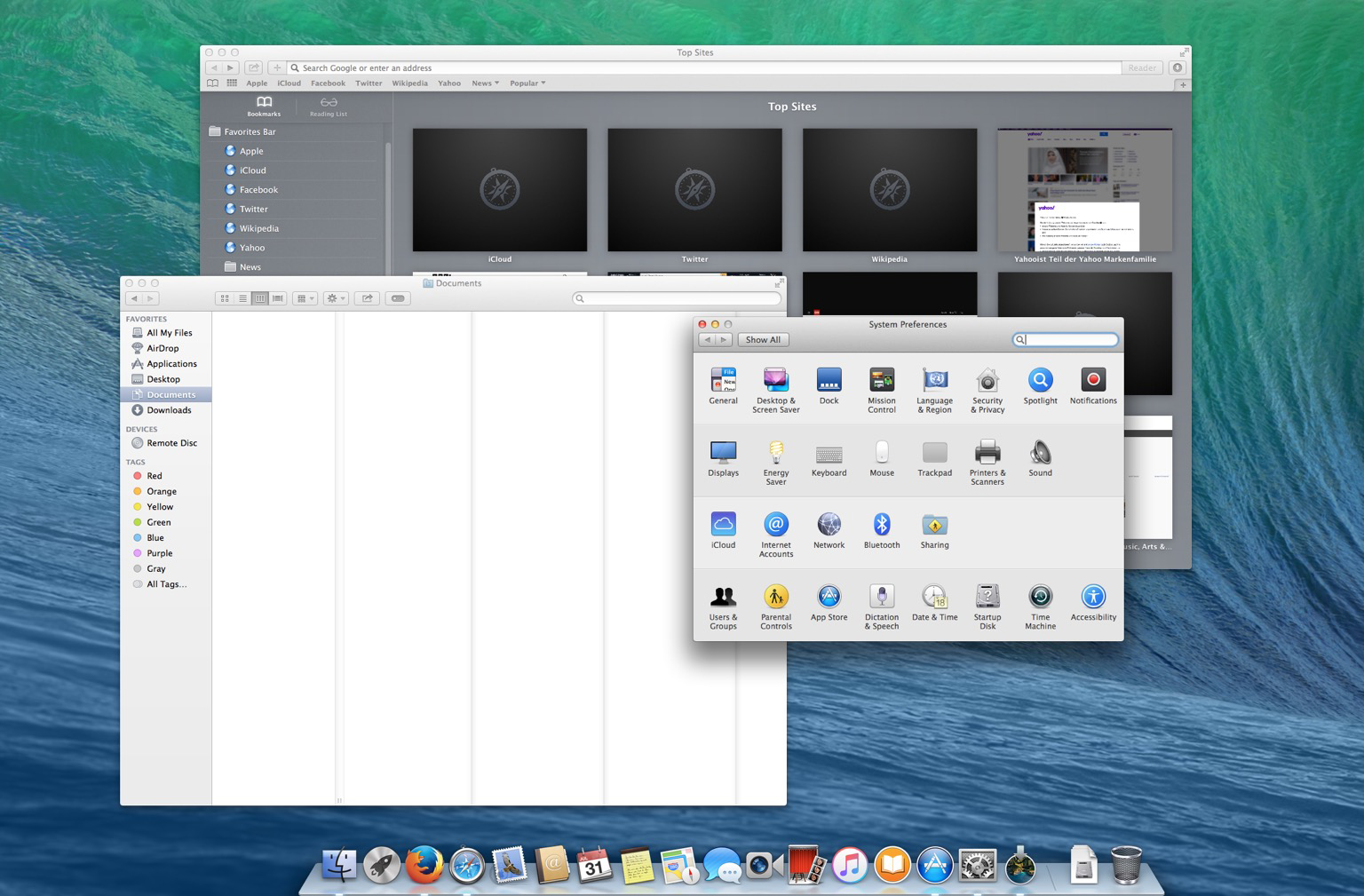
Task: Open Calendar from the Dock
Action: click(594, 864)
